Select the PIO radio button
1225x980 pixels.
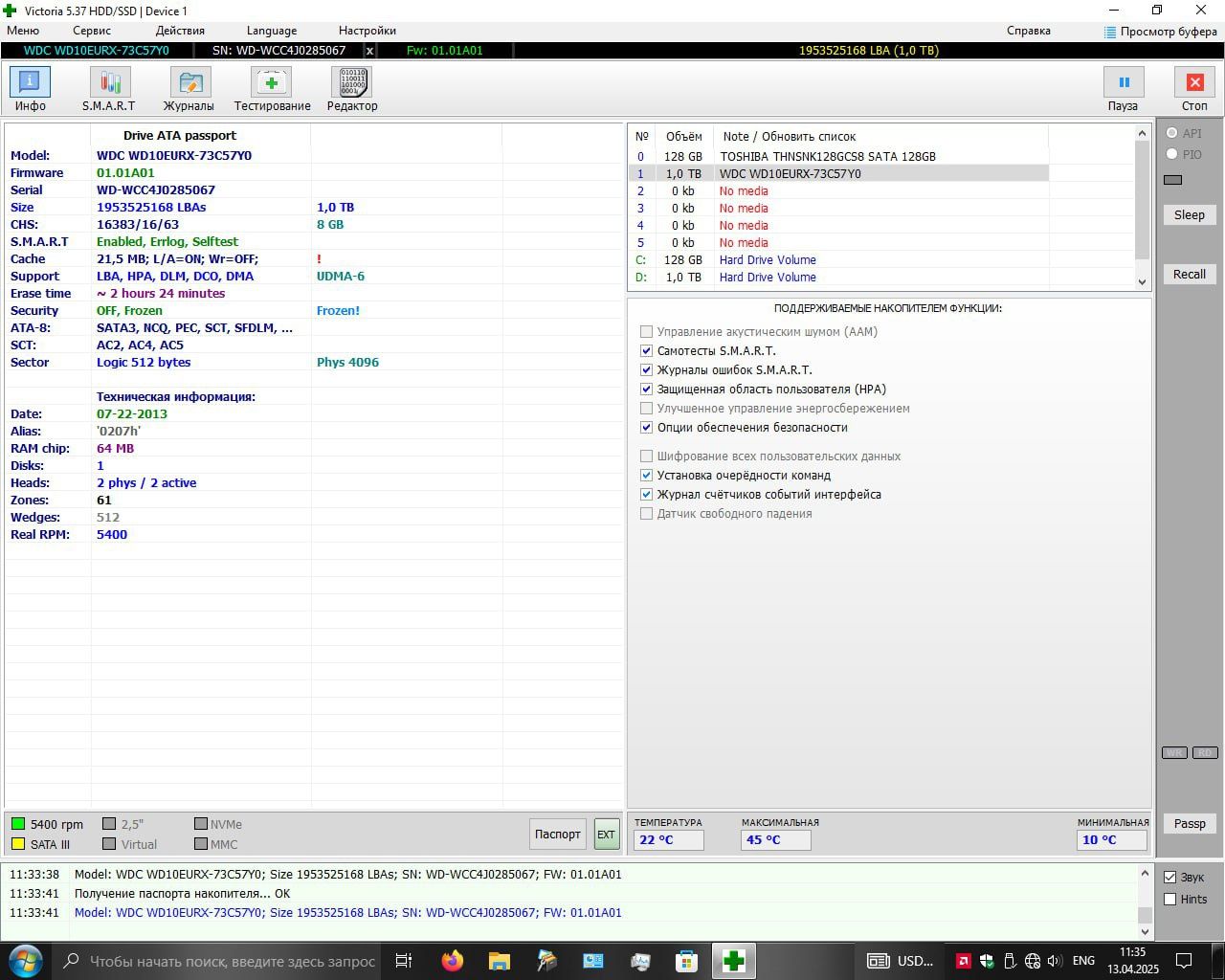[x=1171, y=154]
